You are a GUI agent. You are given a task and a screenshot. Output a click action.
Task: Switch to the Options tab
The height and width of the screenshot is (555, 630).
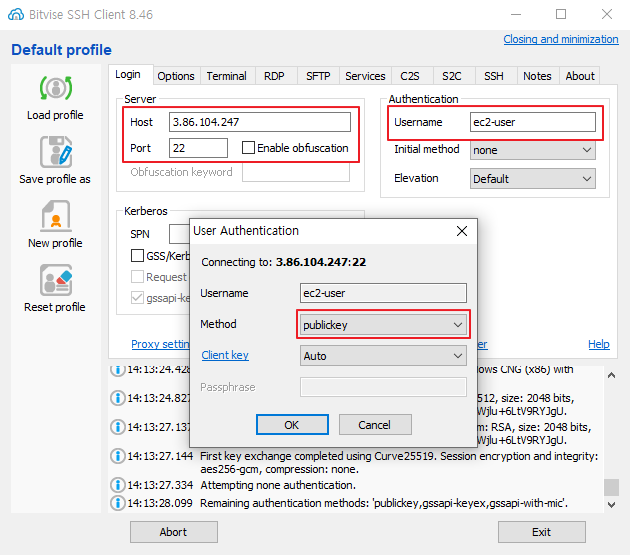[x=176, y=76]
